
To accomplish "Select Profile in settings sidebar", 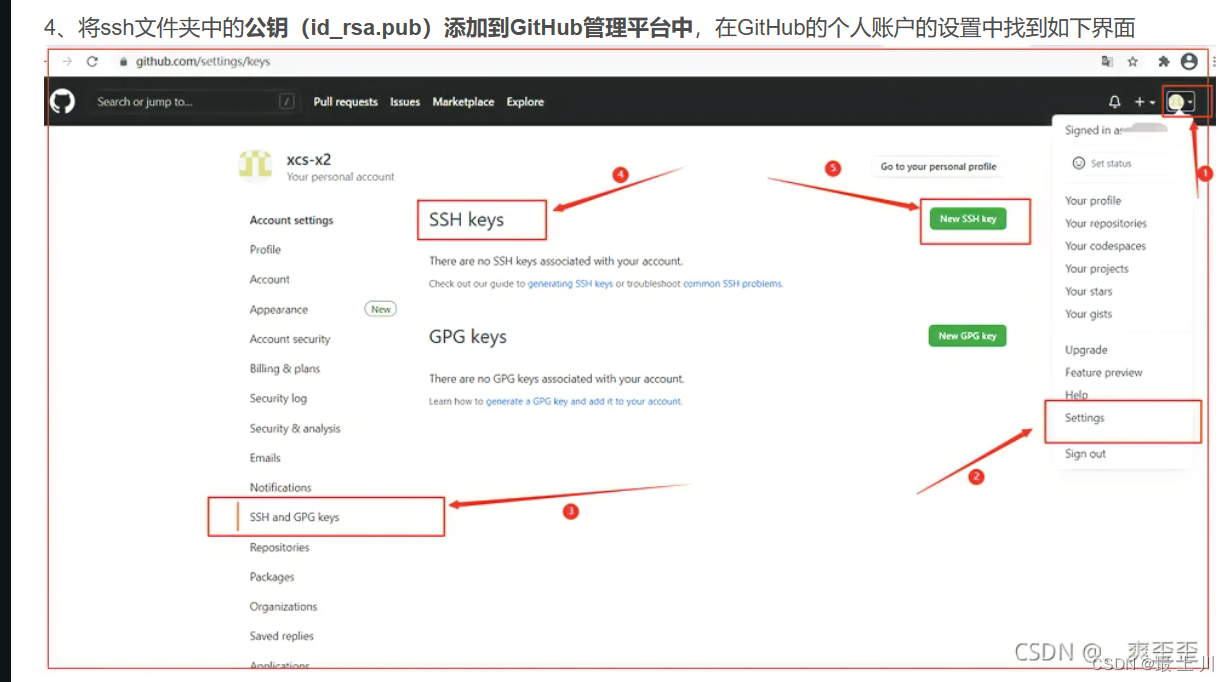I will click(x=265, y=250).
